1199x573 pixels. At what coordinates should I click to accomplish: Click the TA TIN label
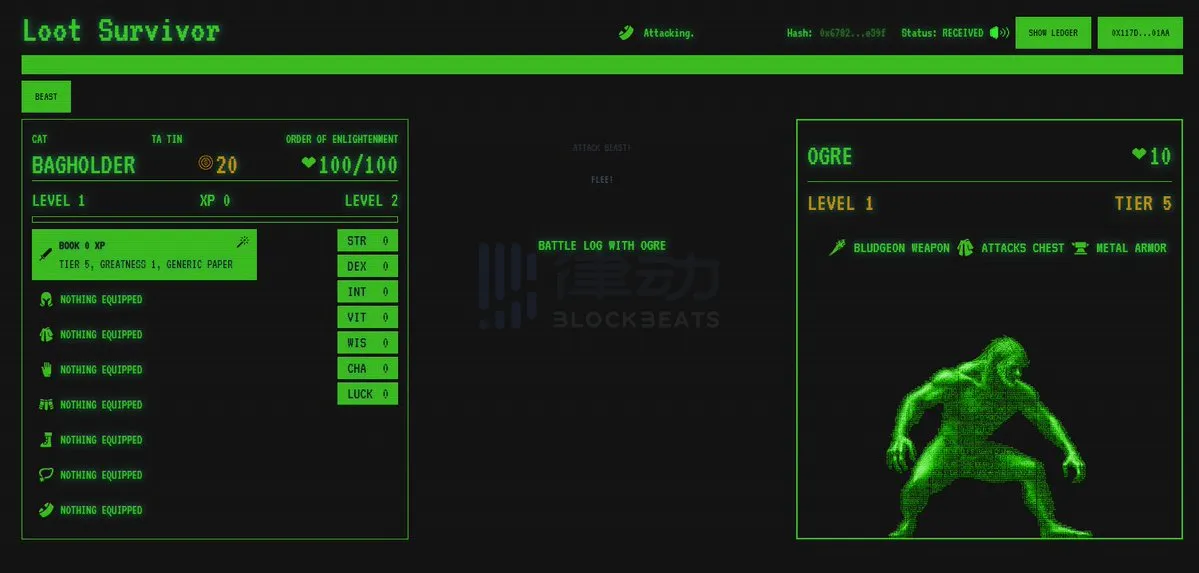click(167, 139)
